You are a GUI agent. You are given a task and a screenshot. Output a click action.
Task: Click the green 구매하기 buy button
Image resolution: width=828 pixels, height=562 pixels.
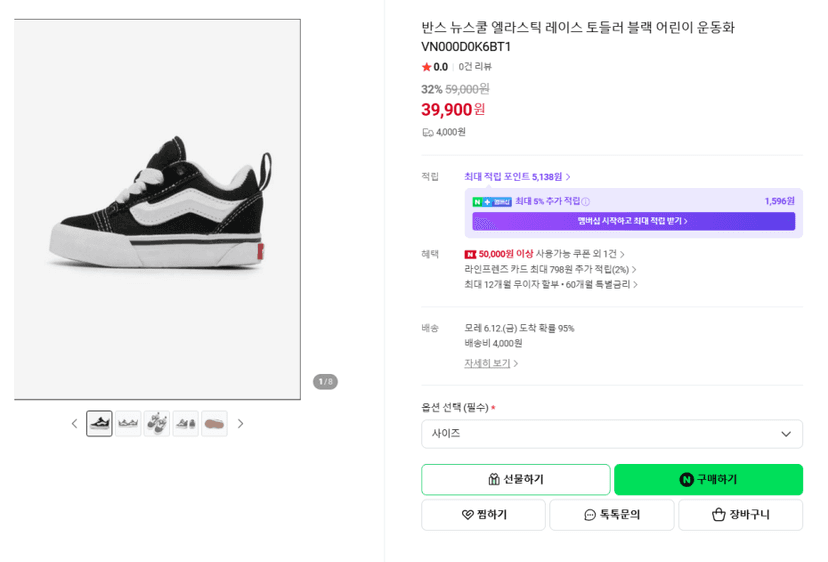[708, 479]
